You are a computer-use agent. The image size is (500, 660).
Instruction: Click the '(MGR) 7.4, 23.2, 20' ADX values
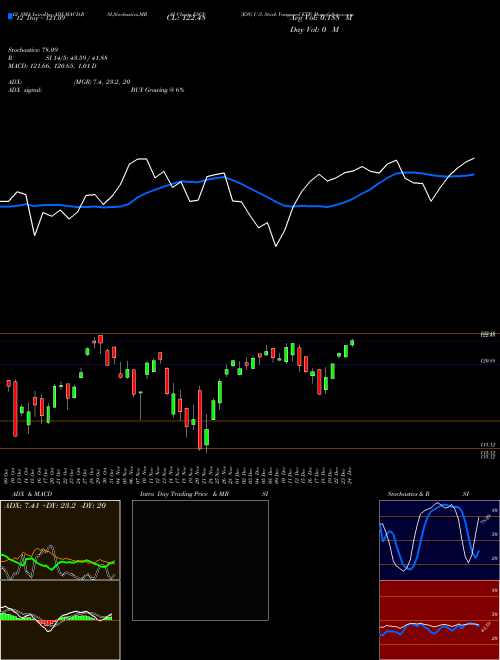tap(102, 82)
